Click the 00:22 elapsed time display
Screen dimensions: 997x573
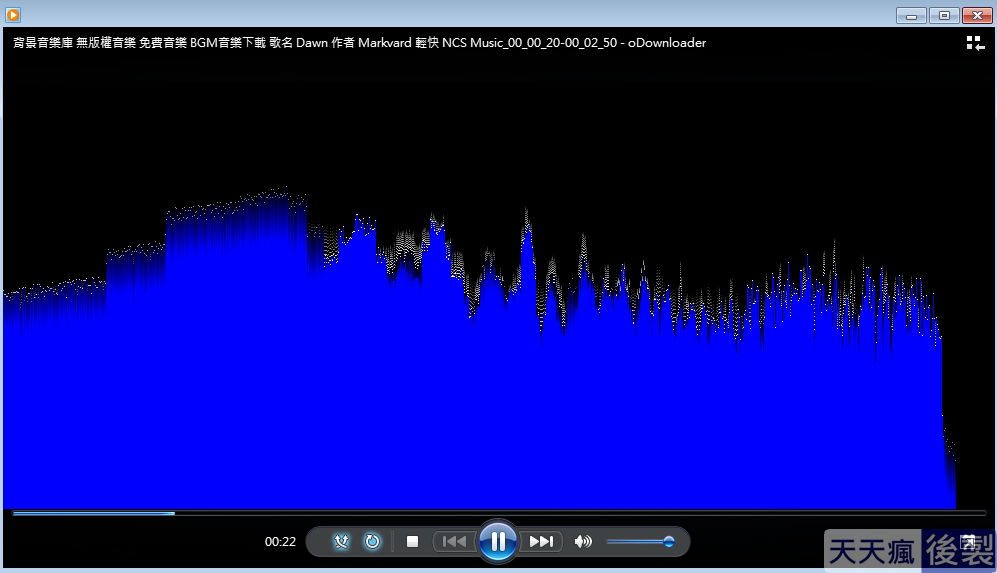point(280,542)
